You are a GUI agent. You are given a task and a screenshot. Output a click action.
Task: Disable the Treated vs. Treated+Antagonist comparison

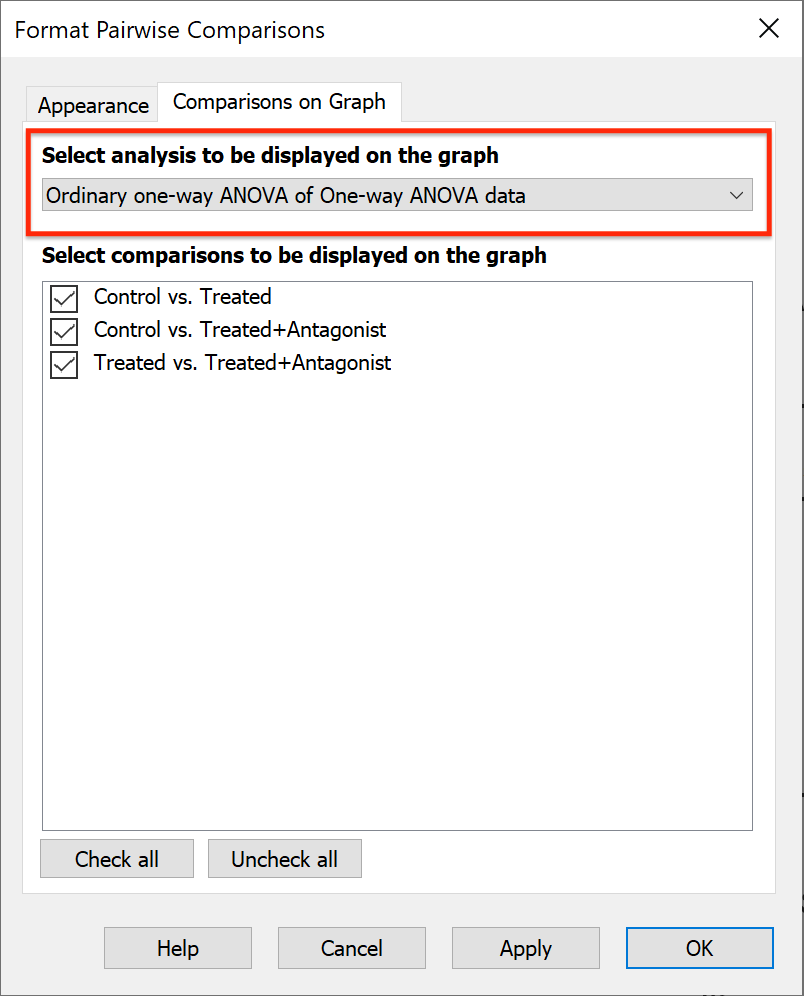point(63,364)
